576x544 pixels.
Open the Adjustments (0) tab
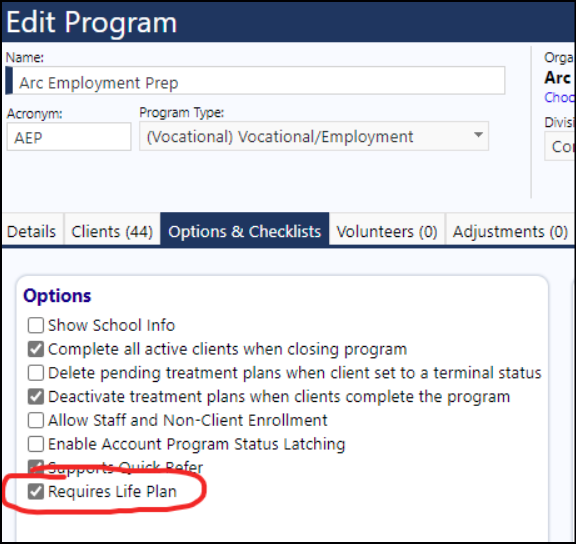tap(510, 231)
